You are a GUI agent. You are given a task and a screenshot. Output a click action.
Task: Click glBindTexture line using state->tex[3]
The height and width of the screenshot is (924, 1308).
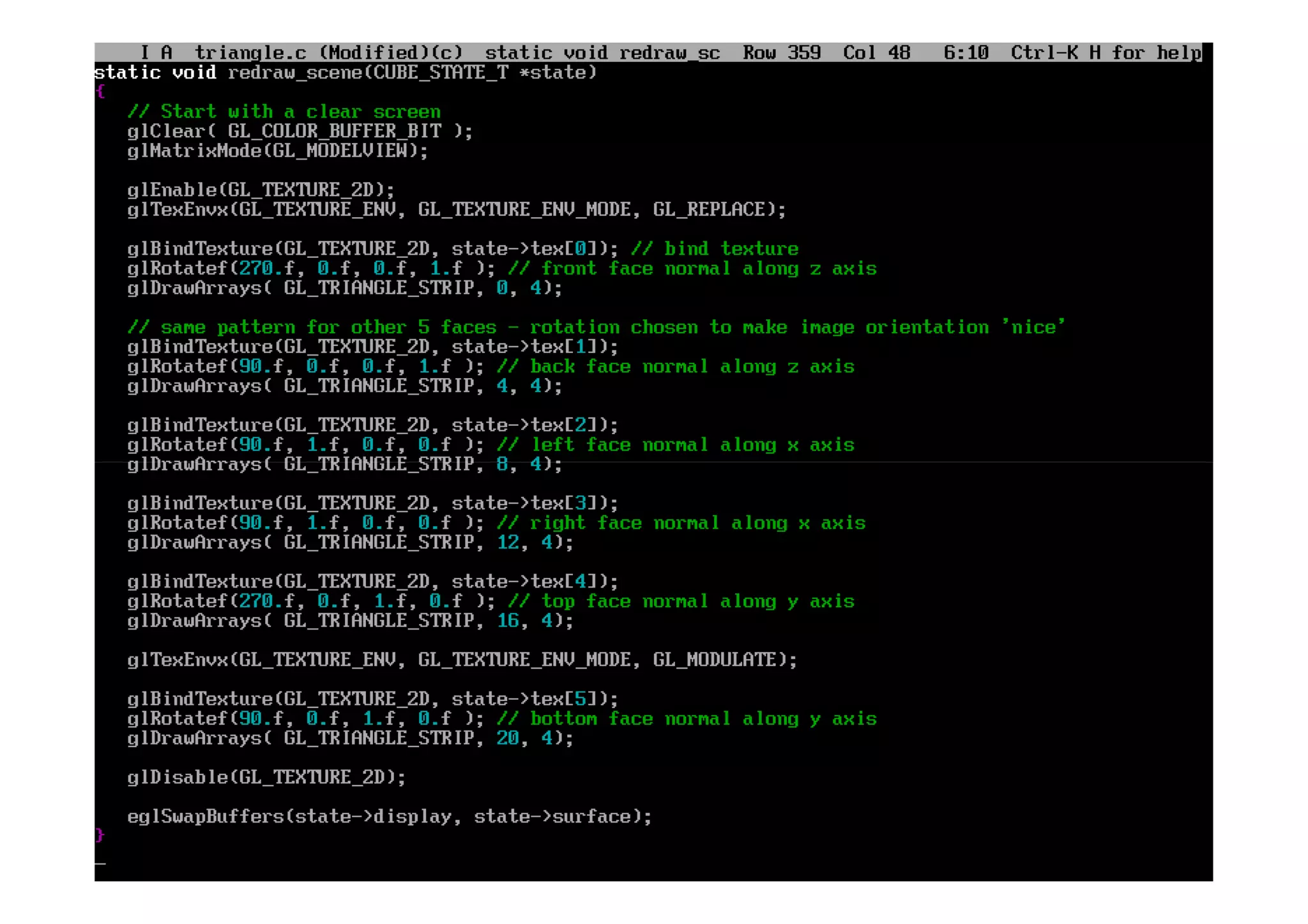[x=373, y=503]
